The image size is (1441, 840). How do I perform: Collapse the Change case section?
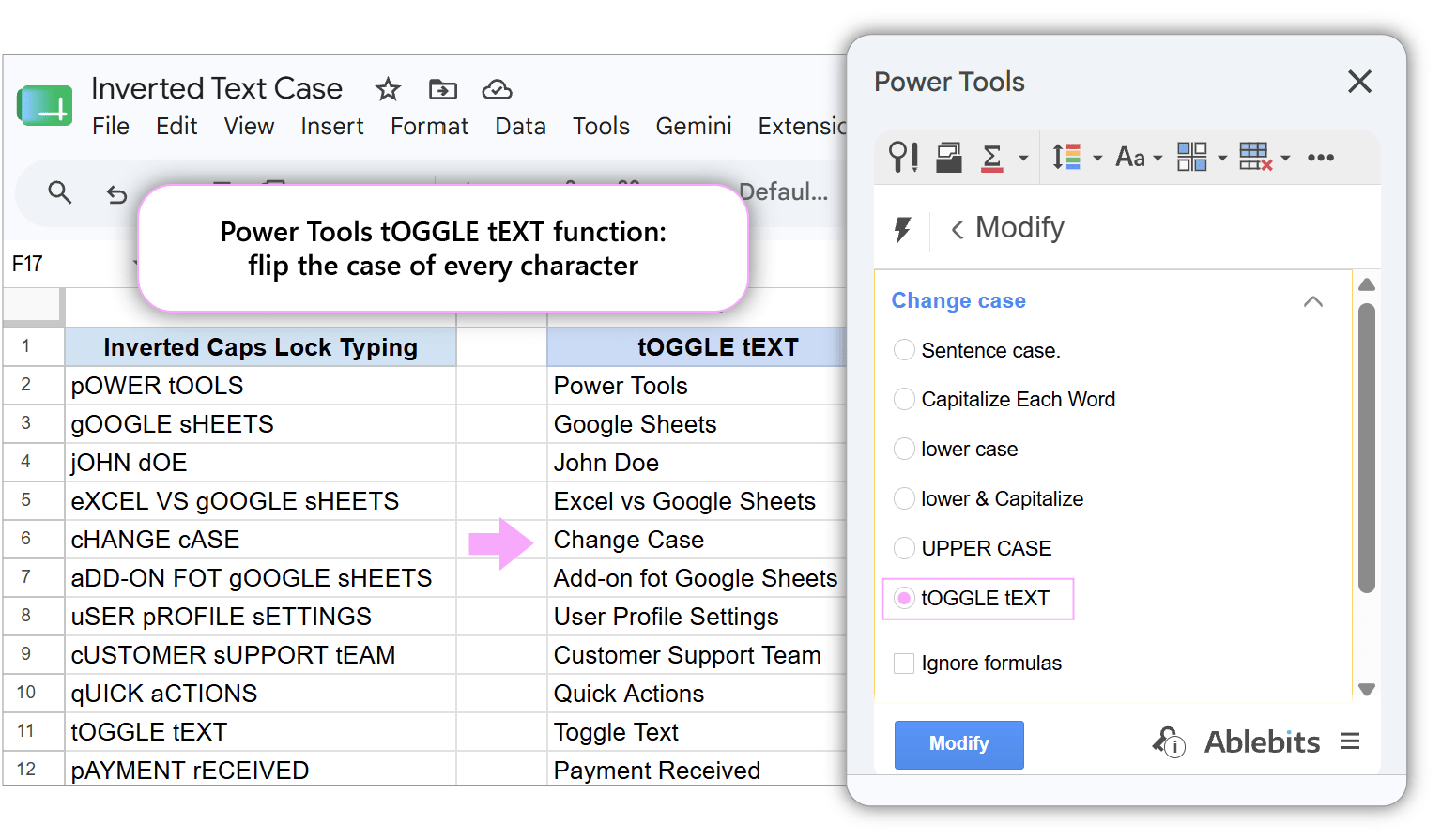tap(1313, 301)
